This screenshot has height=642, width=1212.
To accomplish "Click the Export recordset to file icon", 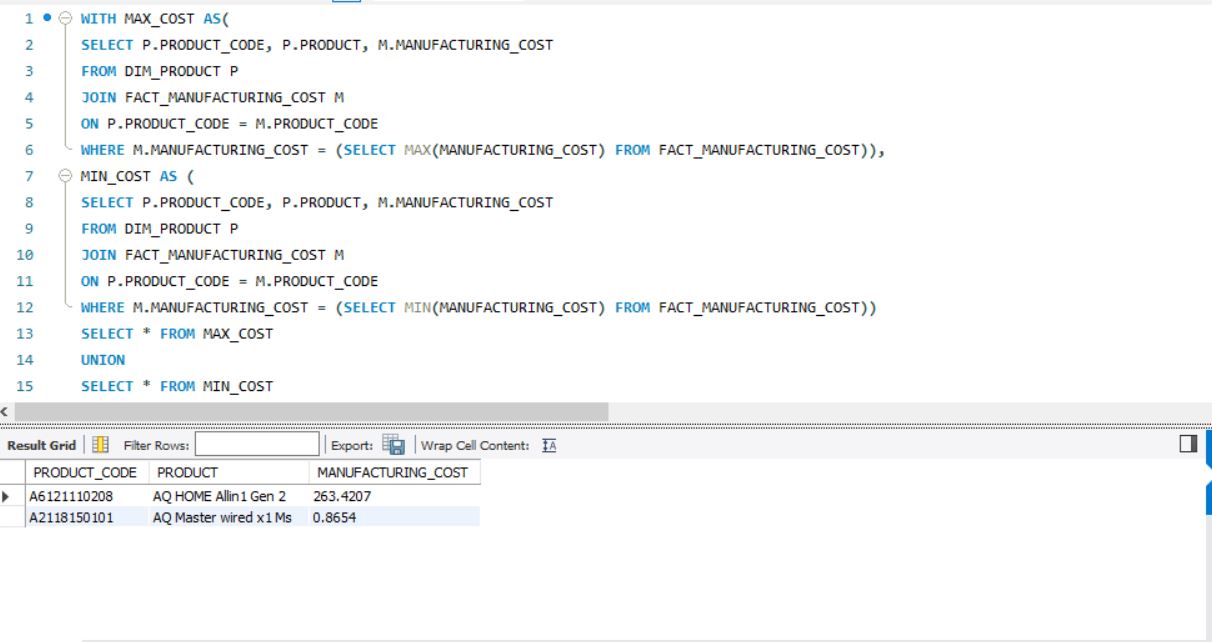I will click(x=394, y=445).
